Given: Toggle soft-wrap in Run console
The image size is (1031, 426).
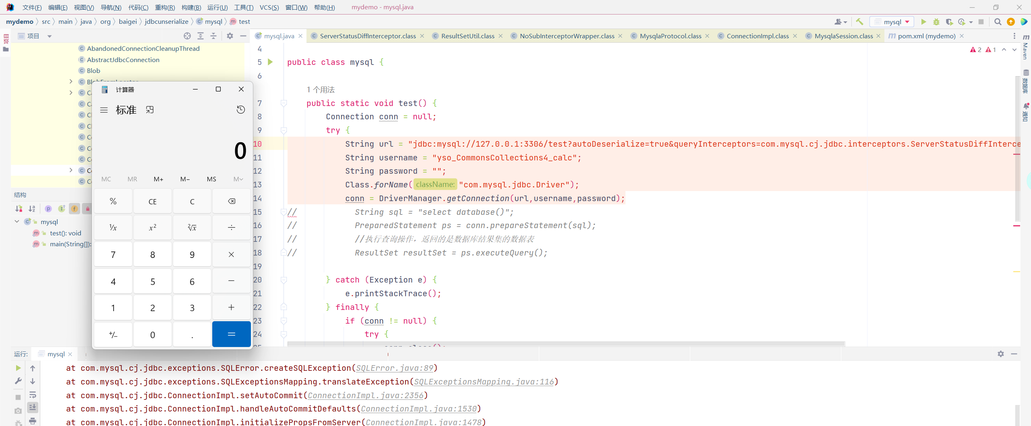Looking at the screenshot, I should (32, 395).
